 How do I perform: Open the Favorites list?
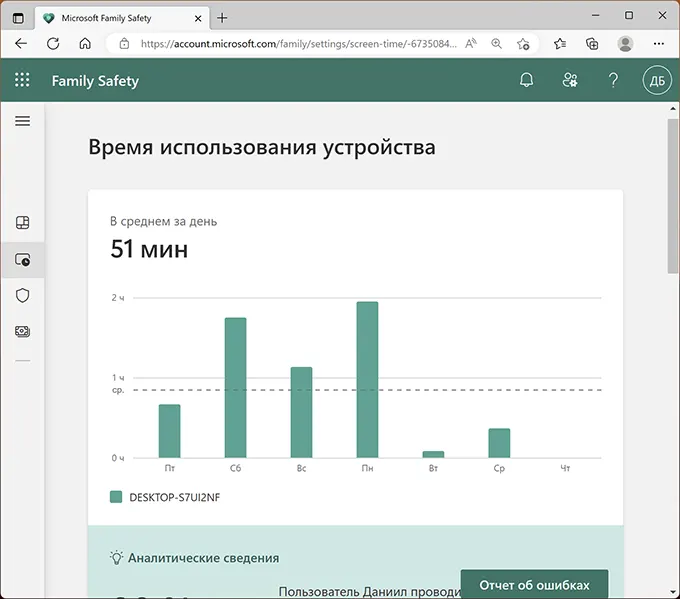[x=560, y=43]
